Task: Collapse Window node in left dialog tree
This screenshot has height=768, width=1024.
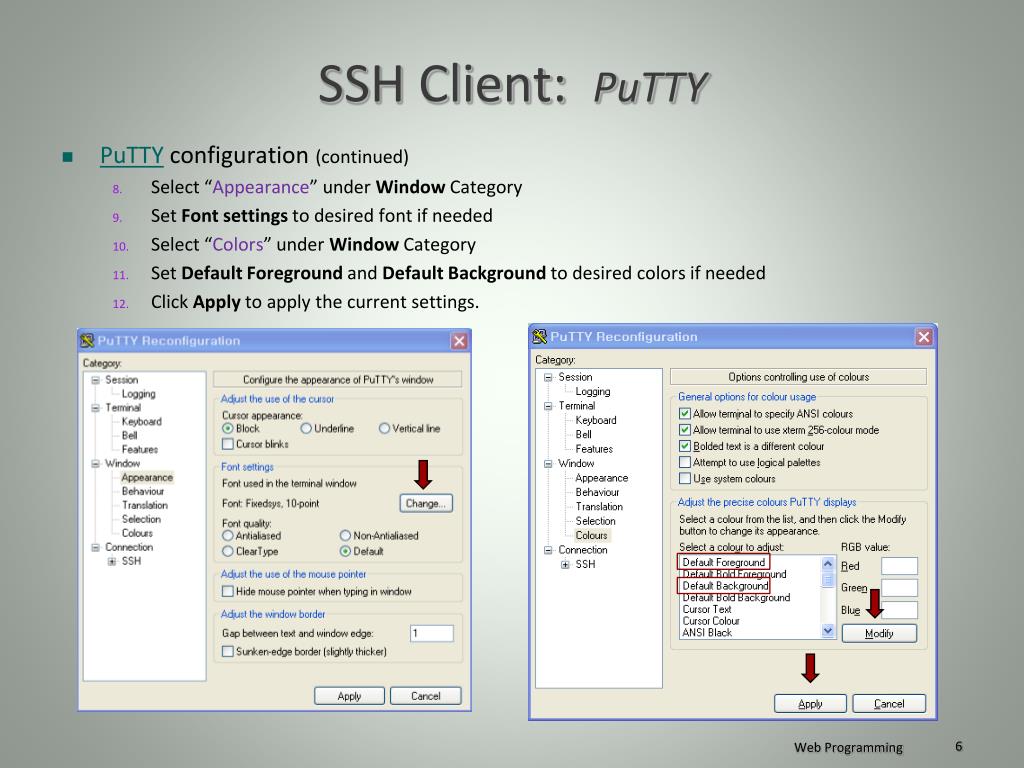Action: tap(95, 463)
